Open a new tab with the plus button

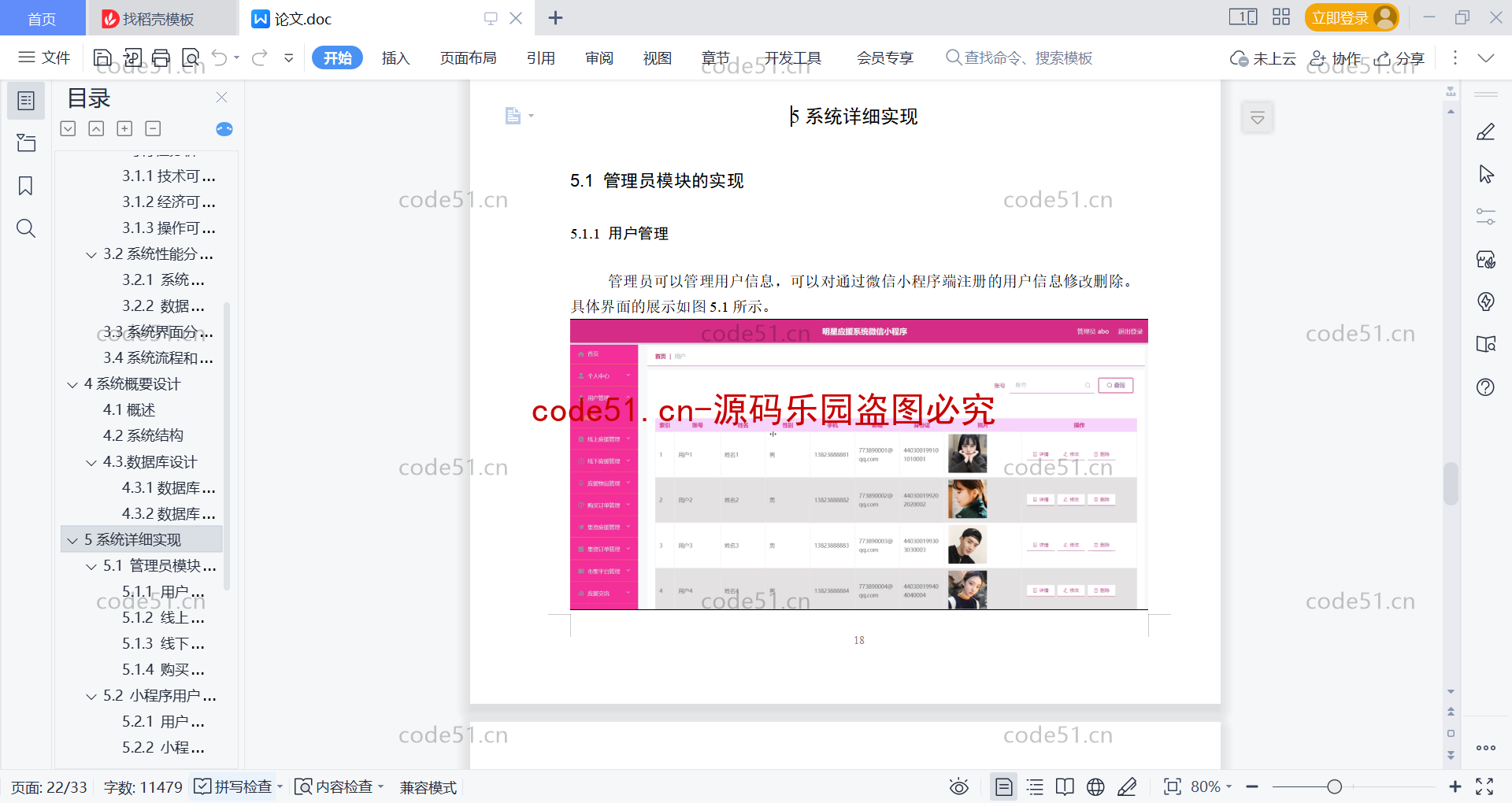point(555,17)
